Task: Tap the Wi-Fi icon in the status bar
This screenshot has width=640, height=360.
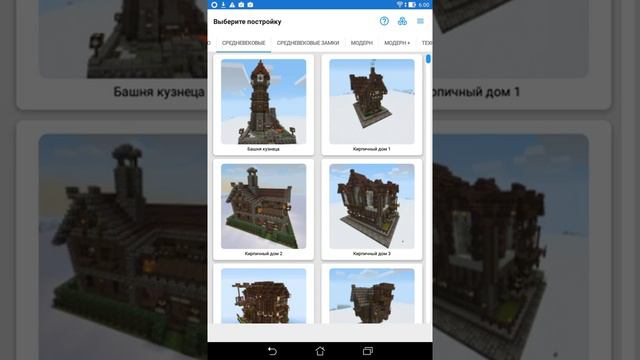Action: 400,4
